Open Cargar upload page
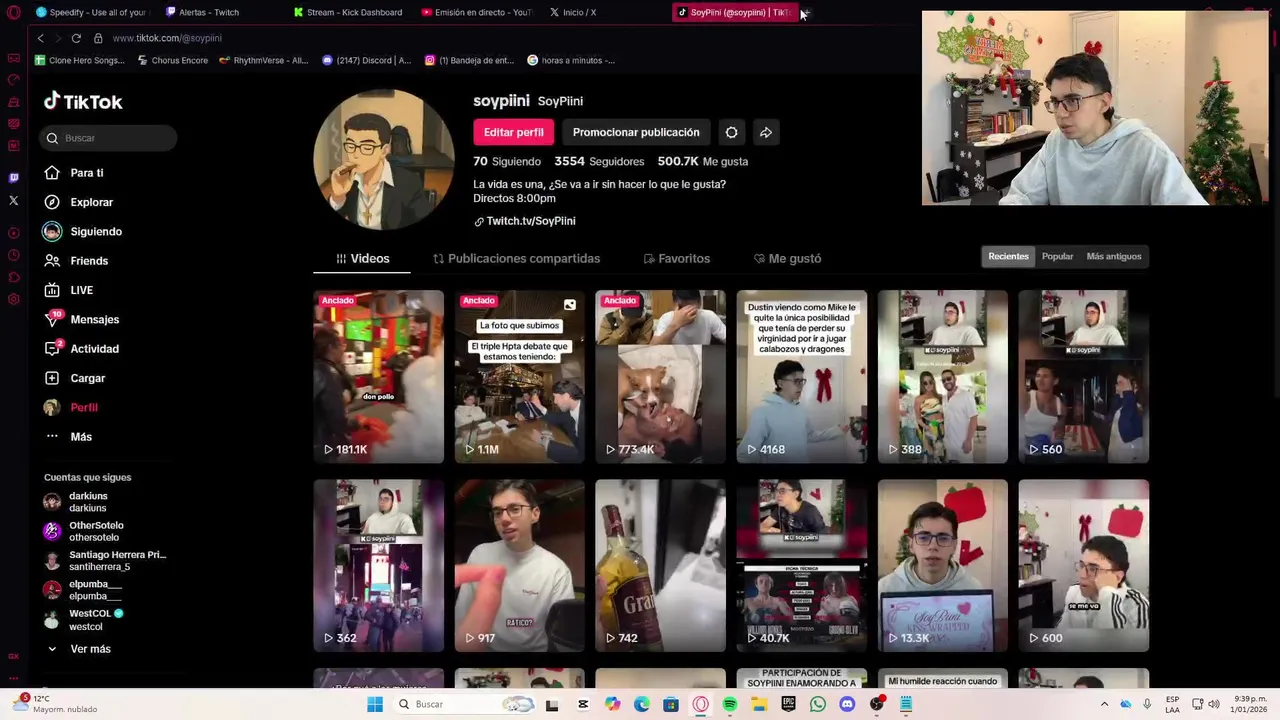Viewport: 1280px width, 720px height. pos(75,378)
